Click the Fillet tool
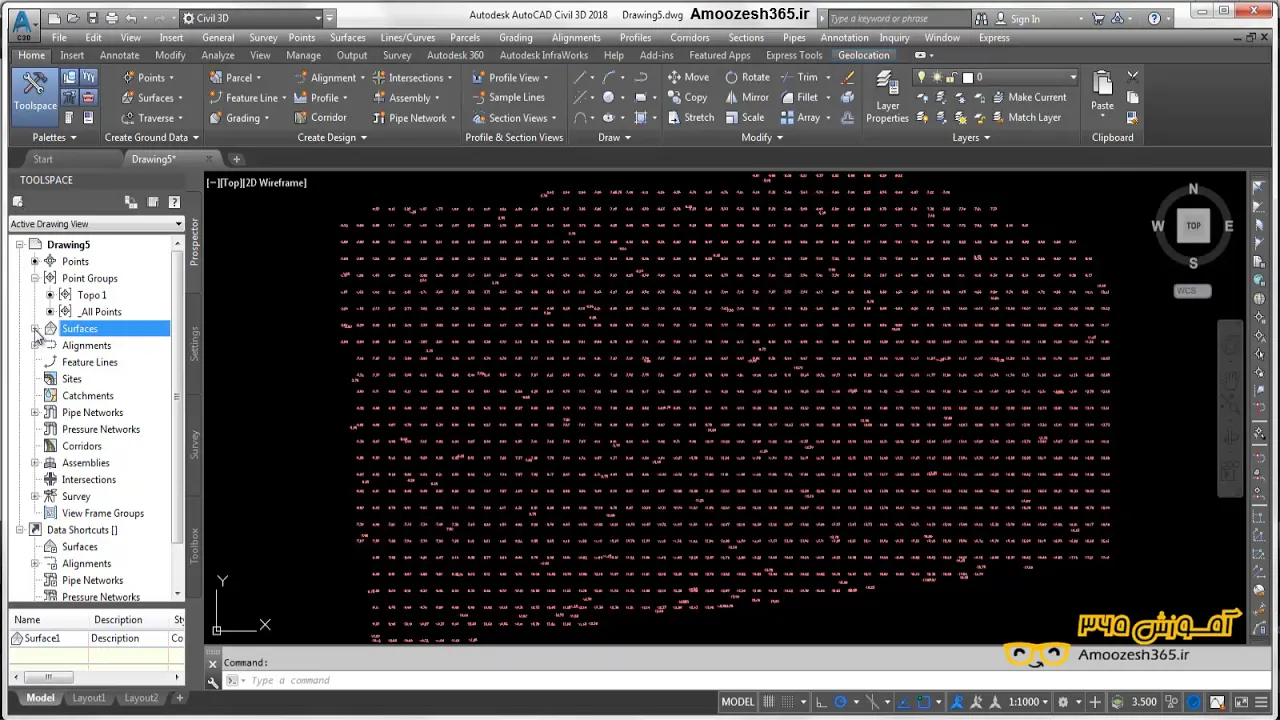The image size is (1280, 720). click(x=799, y=97)
